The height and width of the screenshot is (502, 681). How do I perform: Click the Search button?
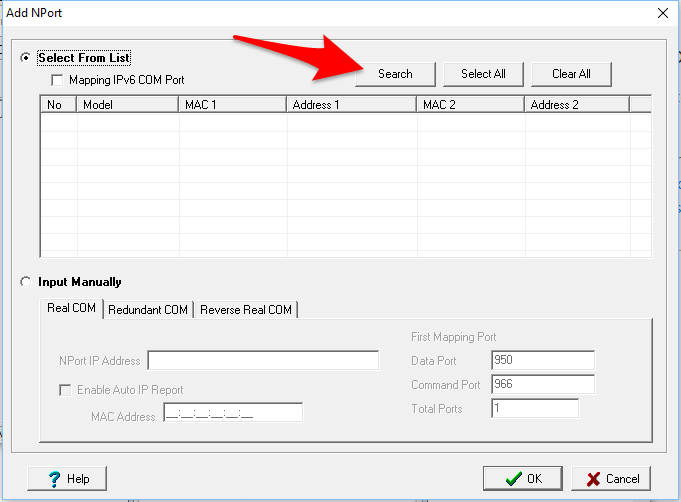pyautogui.click(x=395, y=74)
